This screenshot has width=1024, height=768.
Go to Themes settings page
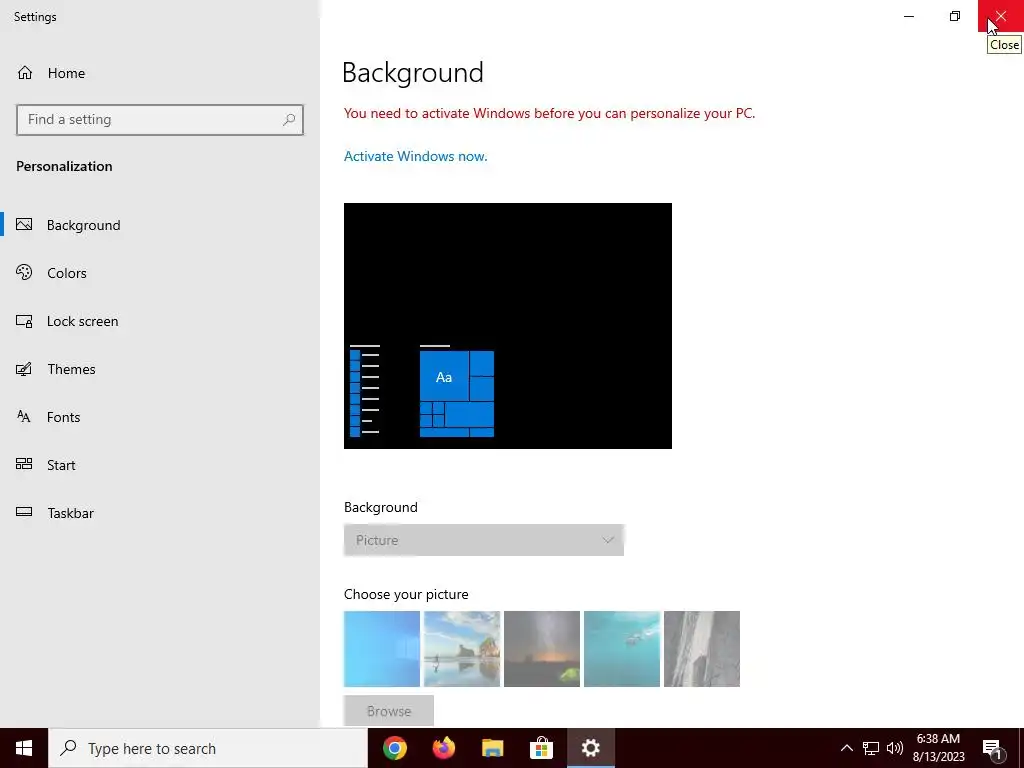click(x=160, y=369)
